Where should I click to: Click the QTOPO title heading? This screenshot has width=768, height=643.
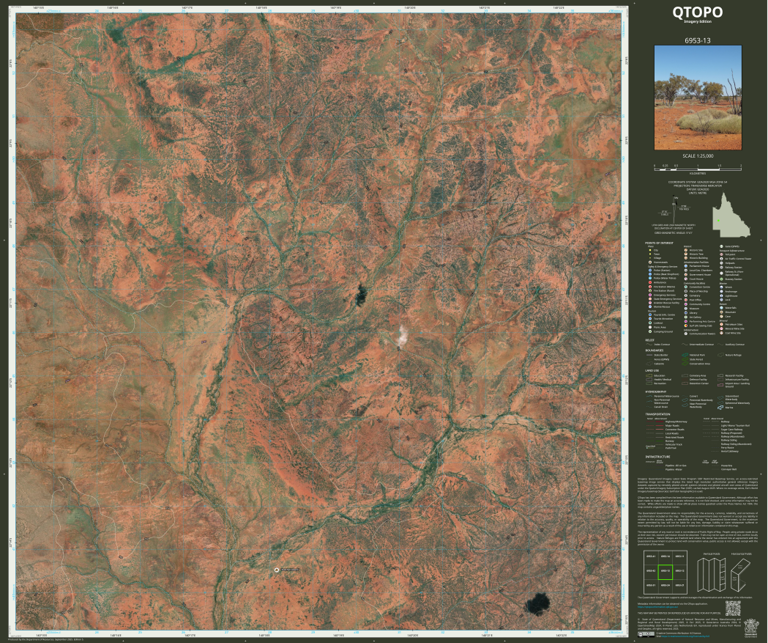click(697, 12)
